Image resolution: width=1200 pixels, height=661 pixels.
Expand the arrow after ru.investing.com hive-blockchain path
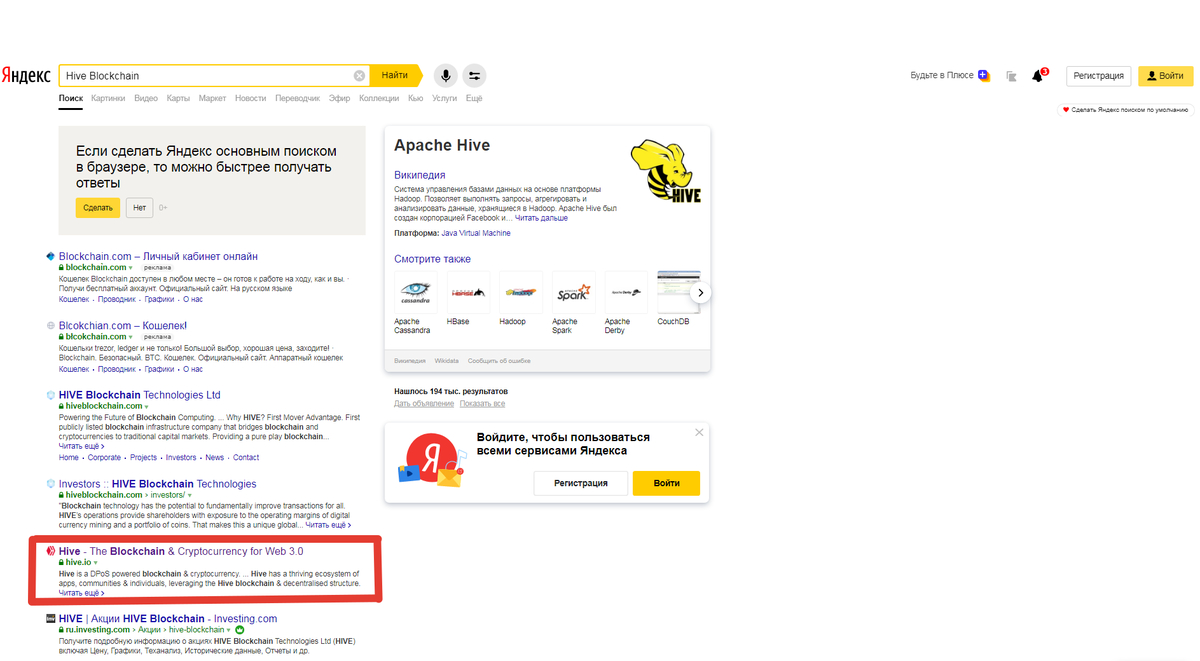click(x=229, y=630)
